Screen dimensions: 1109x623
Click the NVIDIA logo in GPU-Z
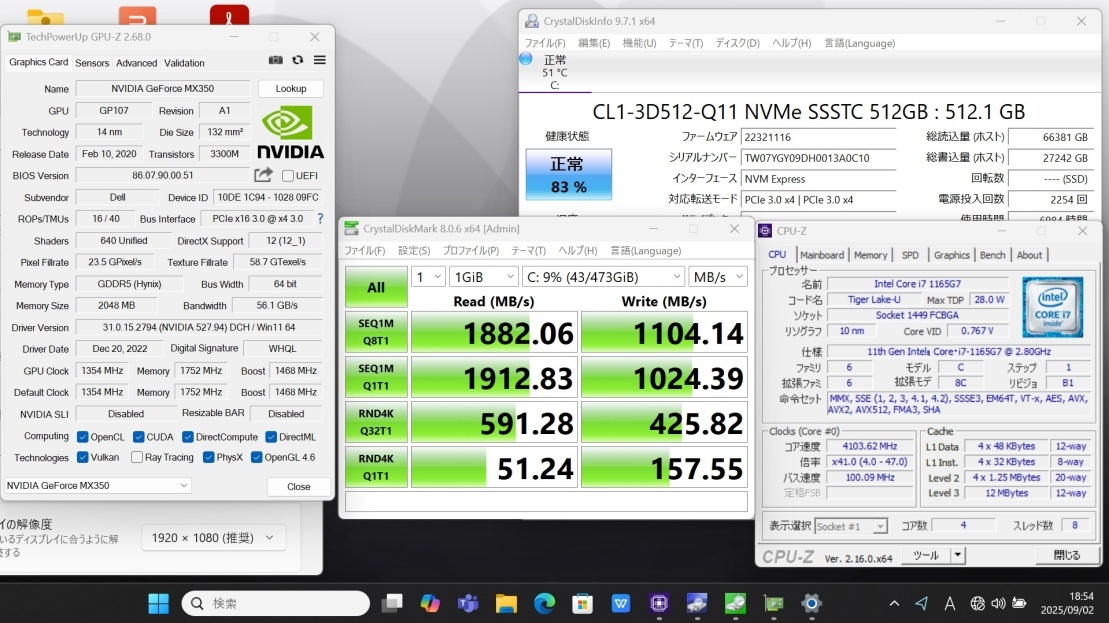pyautogui.click(x=290, y=132)
